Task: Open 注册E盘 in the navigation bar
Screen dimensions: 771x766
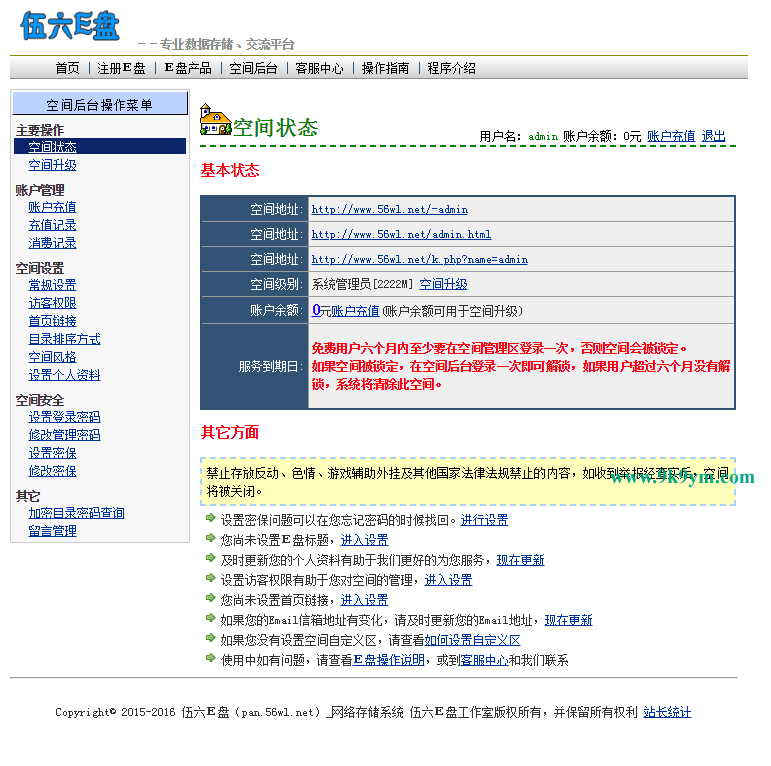Action: [121, 68]
